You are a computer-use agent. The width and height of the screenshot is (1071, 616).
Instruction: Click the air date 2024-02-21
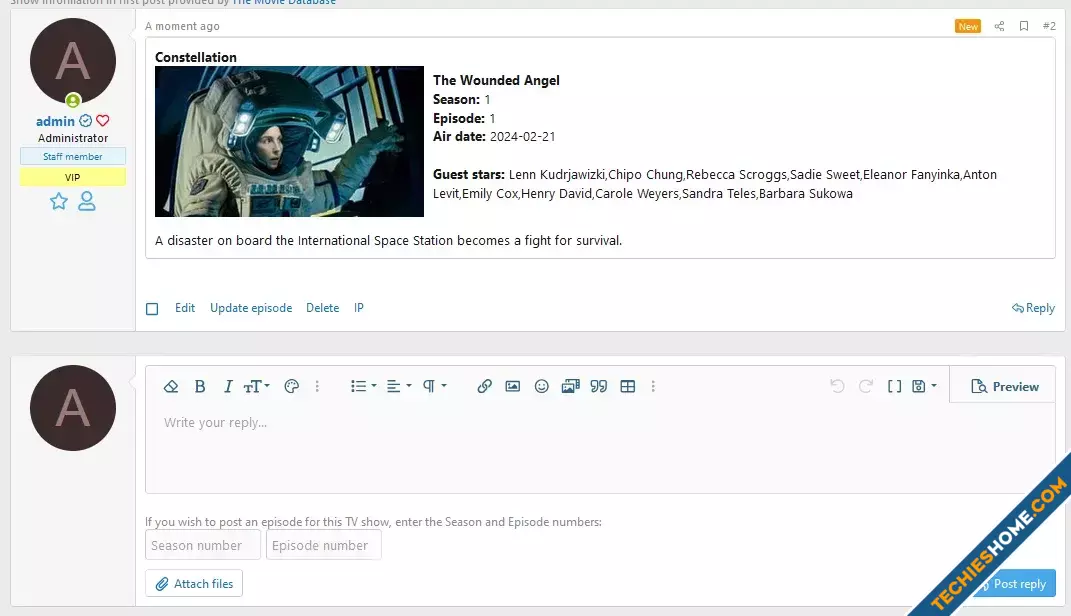pyautogui.click(x=523, y=137)
